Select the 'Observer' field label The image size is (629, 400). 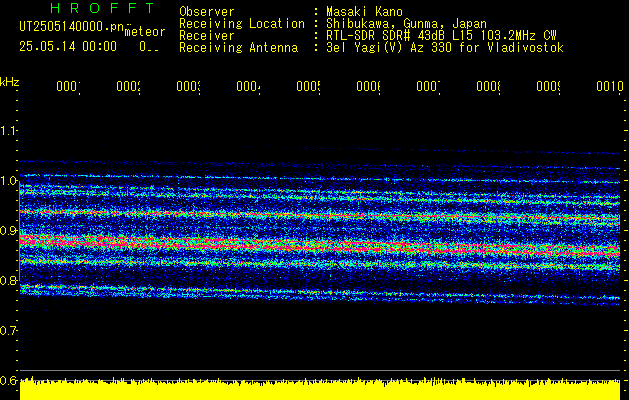point(207,11)
